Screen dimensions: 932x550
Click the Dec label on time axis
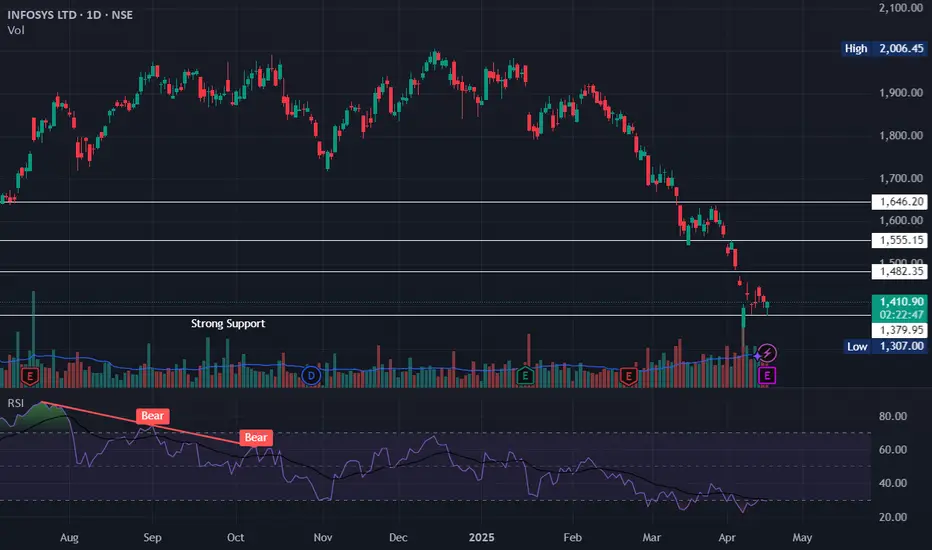point(398,538)
